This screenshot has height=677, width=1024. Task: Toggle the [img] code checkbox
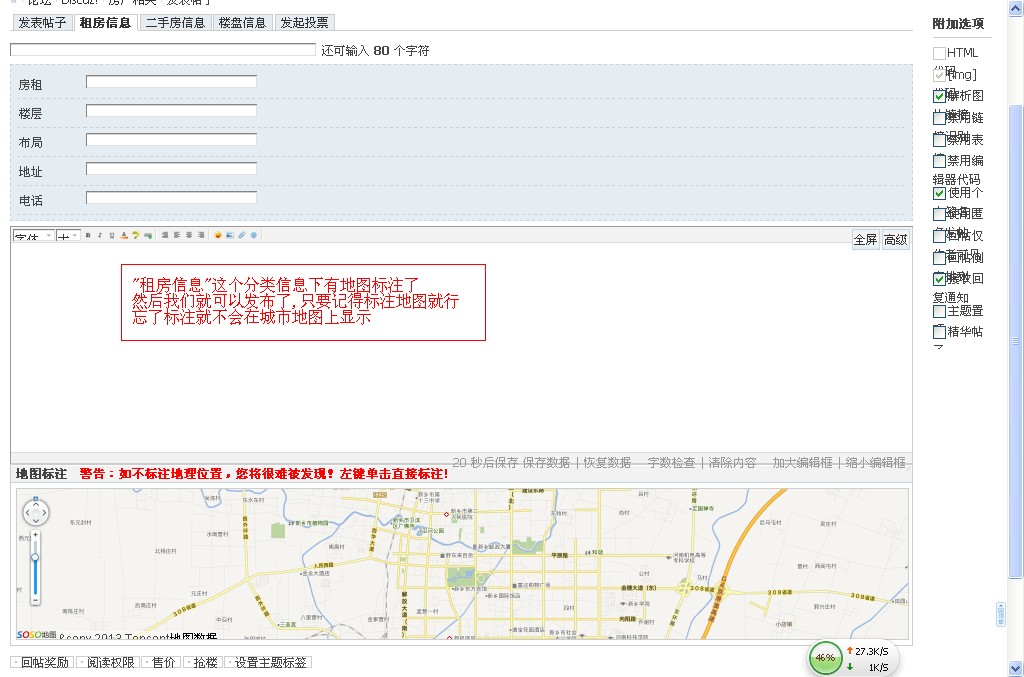(x=939, y=74)
